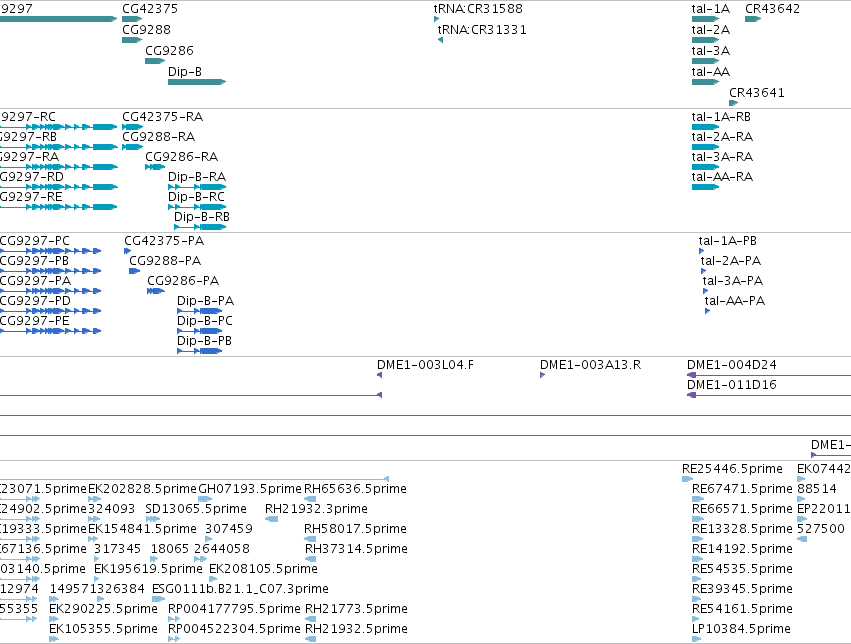This screenshot has width=851, height=644.
Task: Click the ESG0111b.B21.1_C07.3prime EST label
Action: pyautogui.click(x=240, y=589)
